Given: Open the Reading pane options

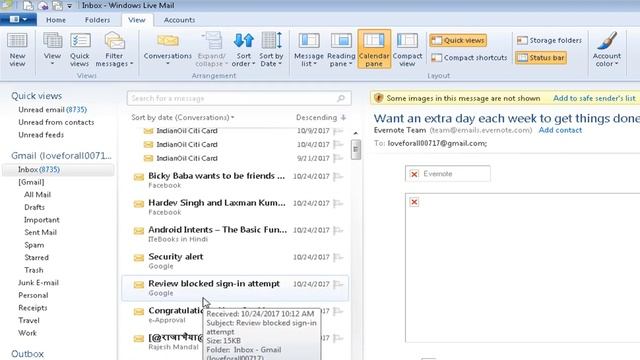Looking at the screenshot, I should (341, 50).
